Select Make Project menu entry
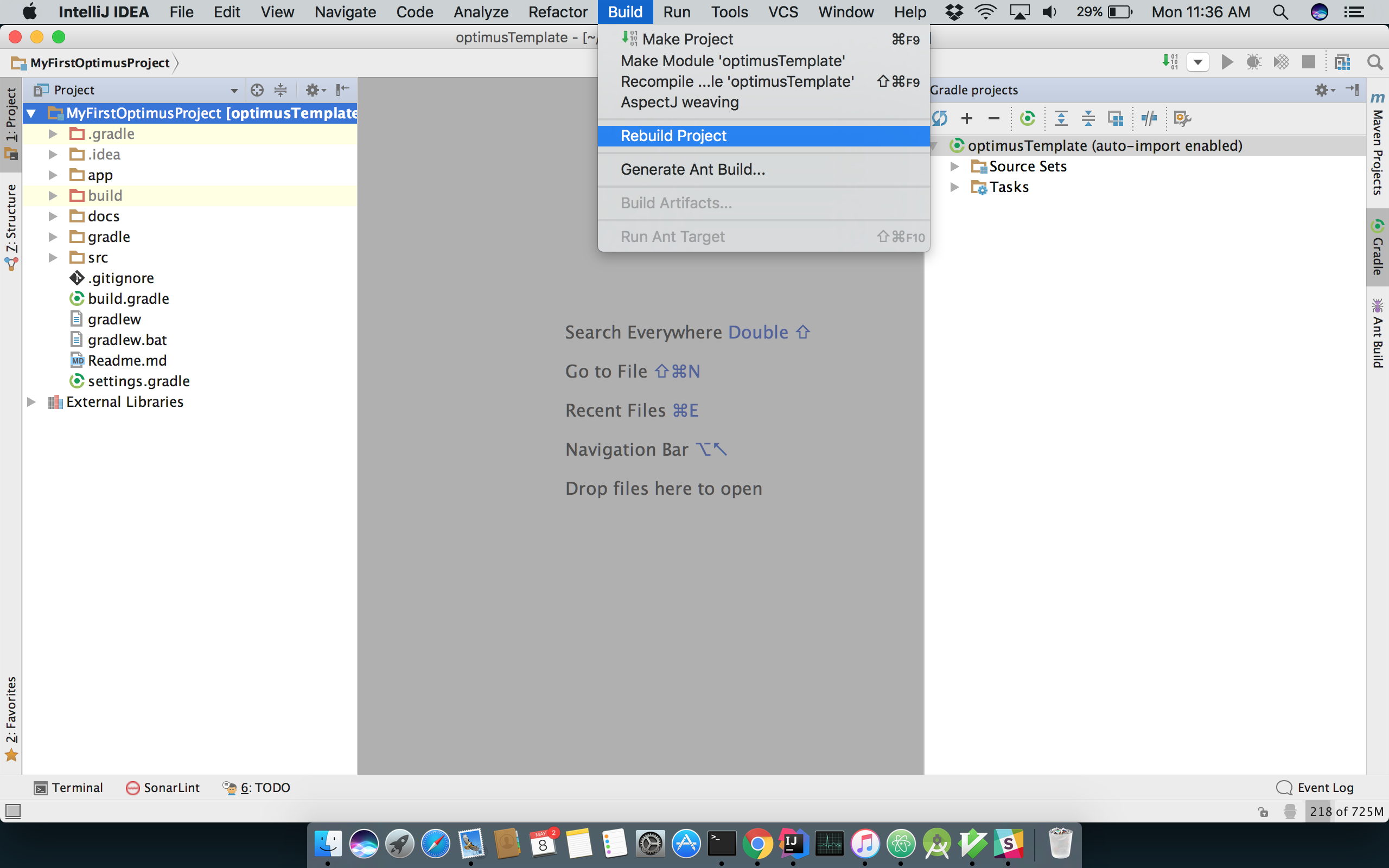The width and height of the screenshot is (1389, 868). pos(763,39)
